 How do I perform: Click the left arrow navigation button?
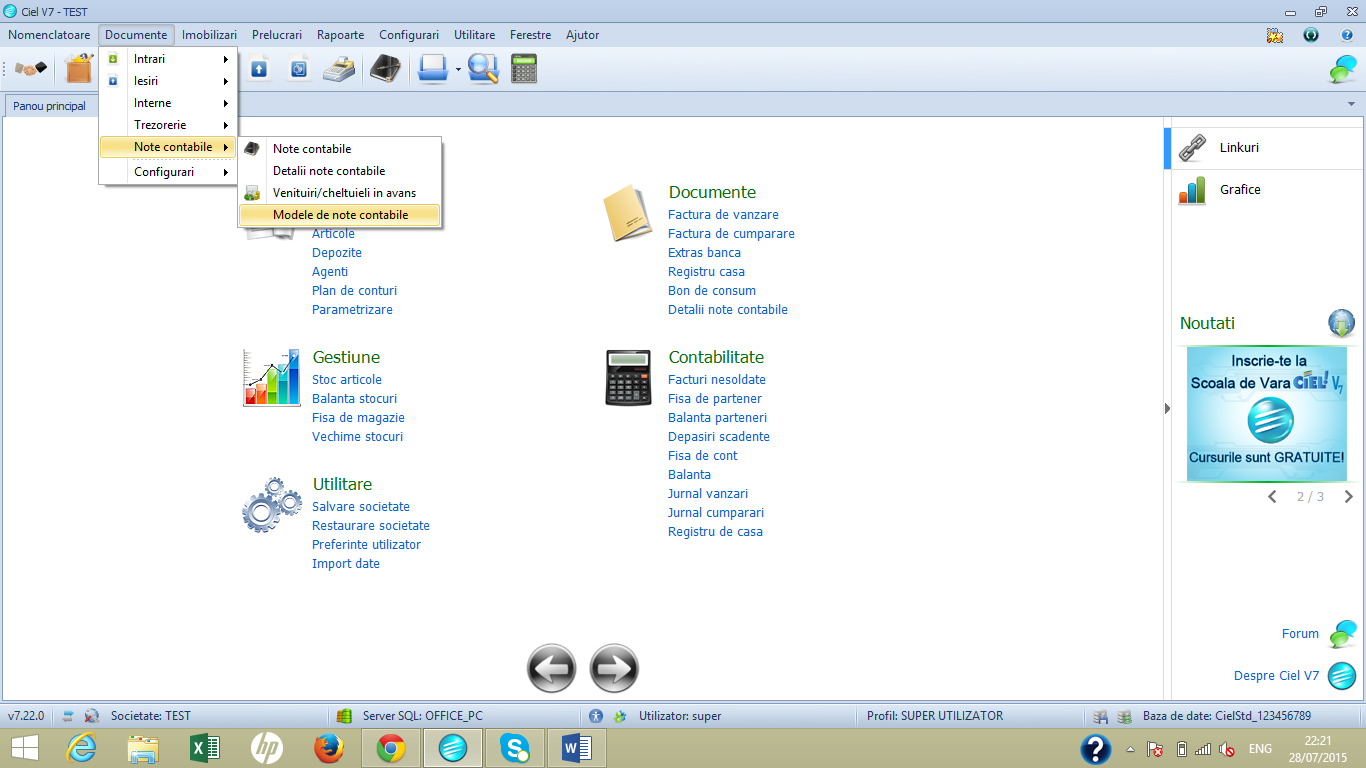pos(552,668)
